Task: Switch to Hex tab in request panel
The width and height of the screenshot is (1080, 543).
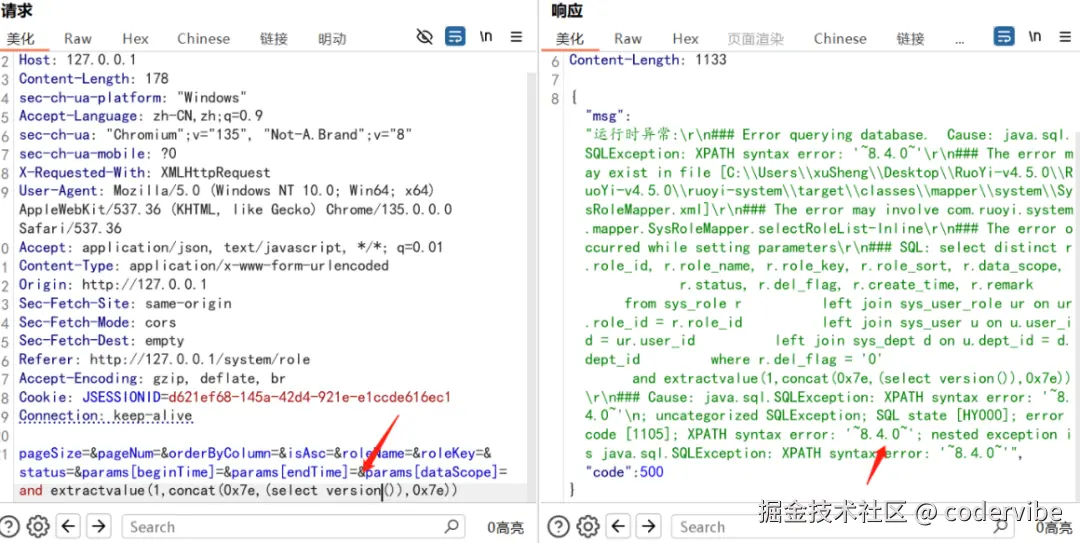Action: [x=135, y=39]
